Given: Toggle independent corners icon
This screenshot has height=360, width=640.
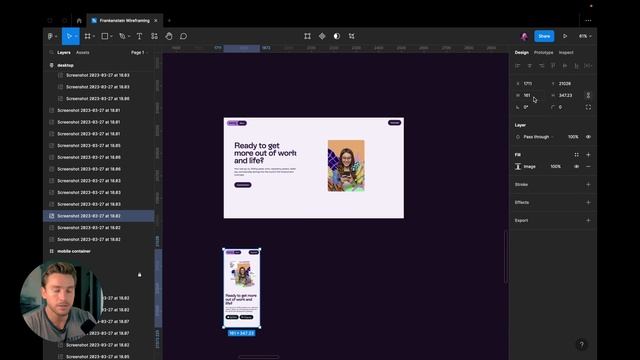Looking at the screenshot, I should 588,107.
